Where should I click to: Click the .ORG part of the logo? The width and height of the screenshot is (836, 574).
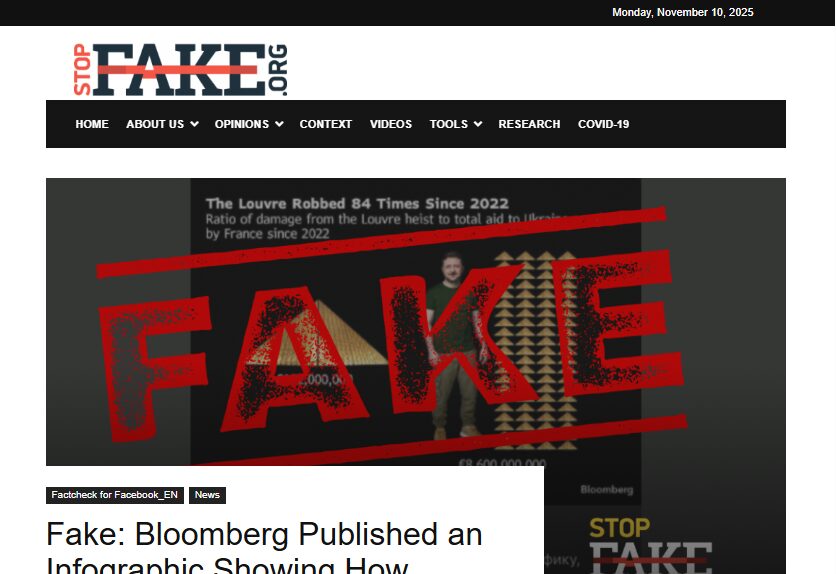click(278, 70)
